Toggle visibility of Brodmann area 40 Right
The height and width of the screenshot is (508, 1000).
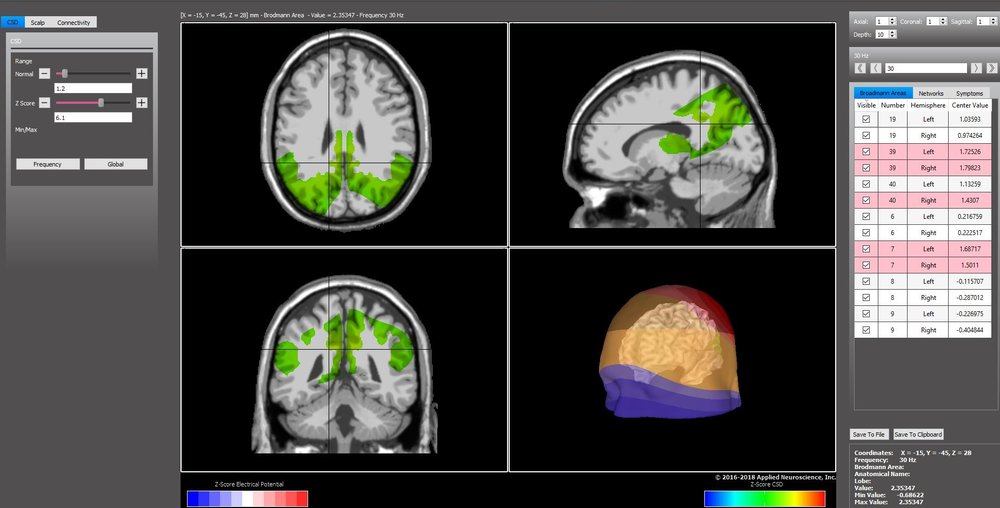point(866,200)
